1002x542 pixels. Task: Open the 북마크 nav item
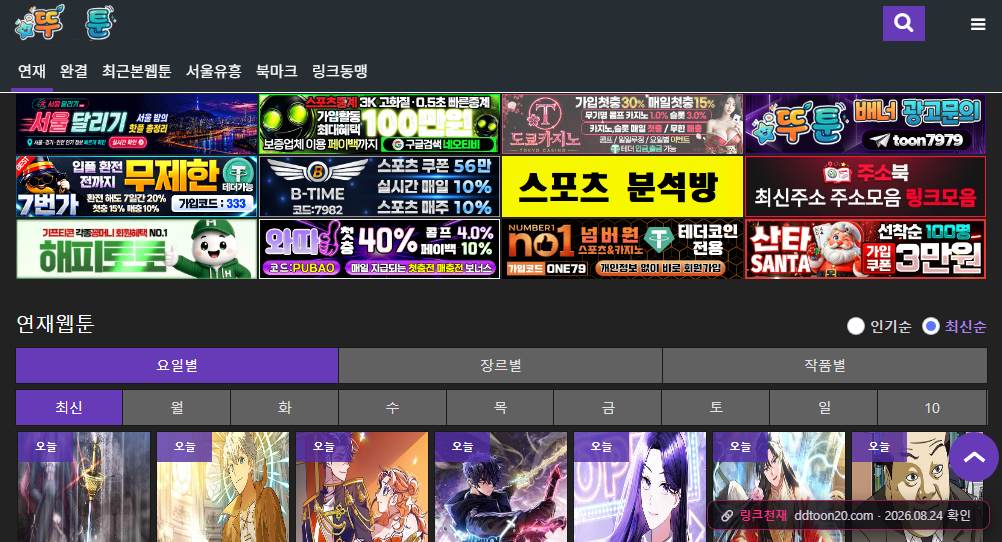[x=277, y=71]
